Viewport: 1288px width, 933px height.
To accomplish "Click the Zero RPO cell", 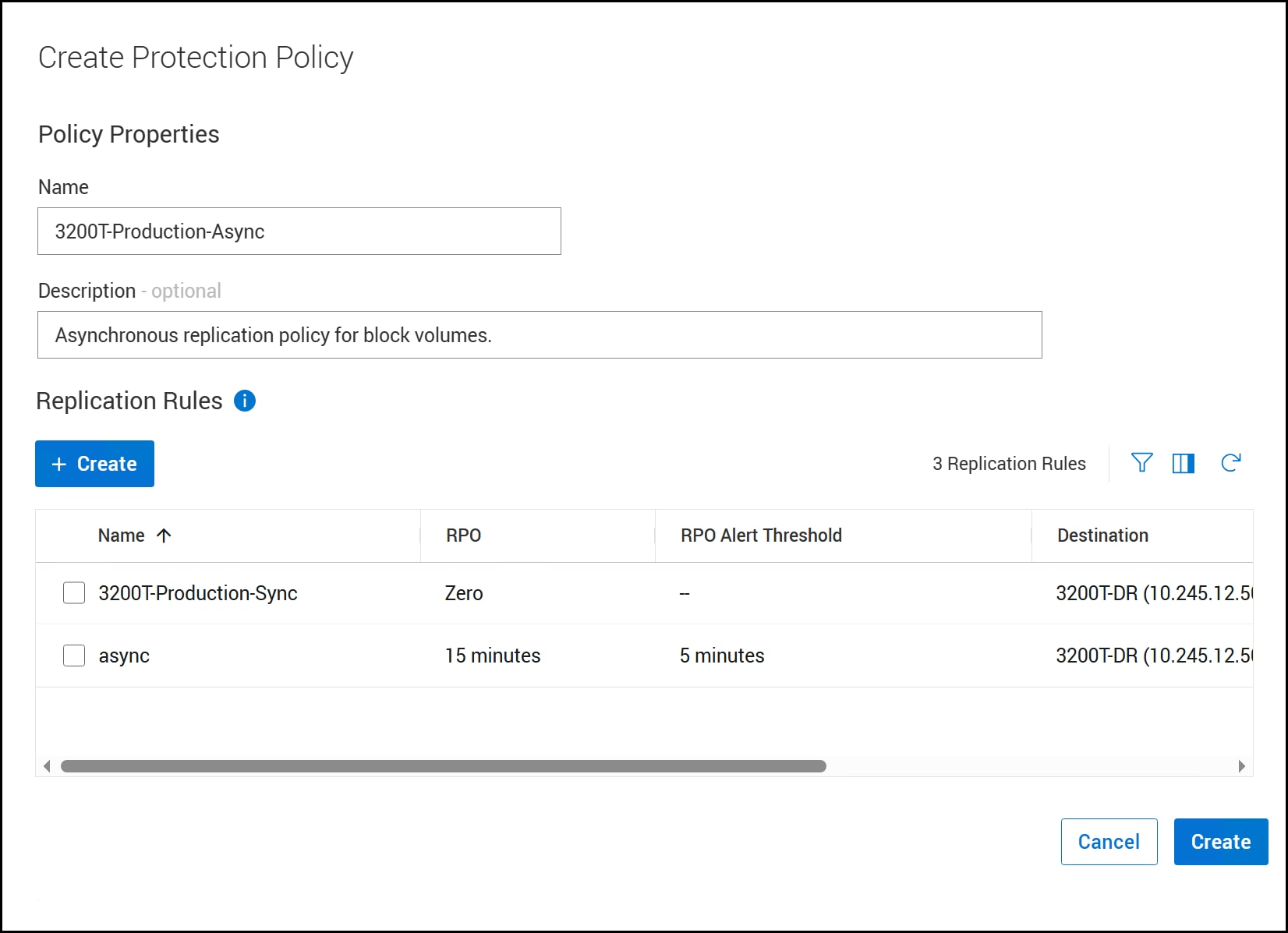I will (464, 593).
